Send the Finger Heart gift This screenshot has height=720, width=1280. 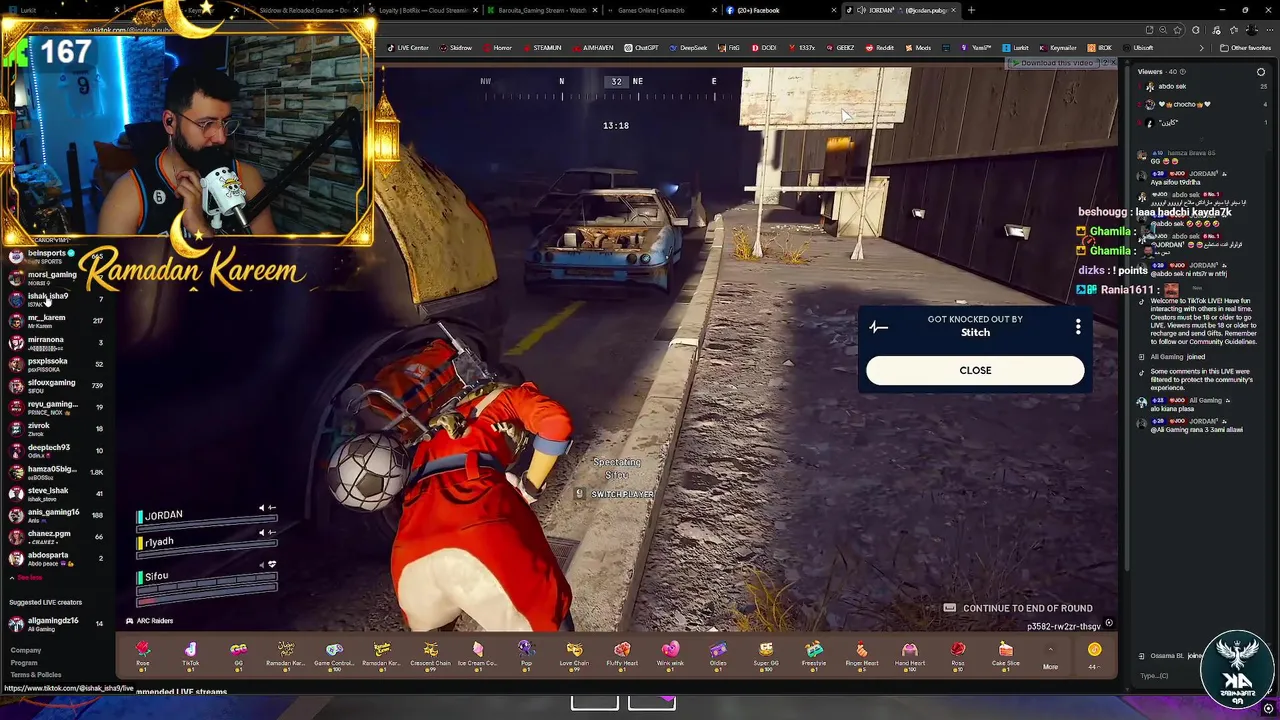[862, 654]
